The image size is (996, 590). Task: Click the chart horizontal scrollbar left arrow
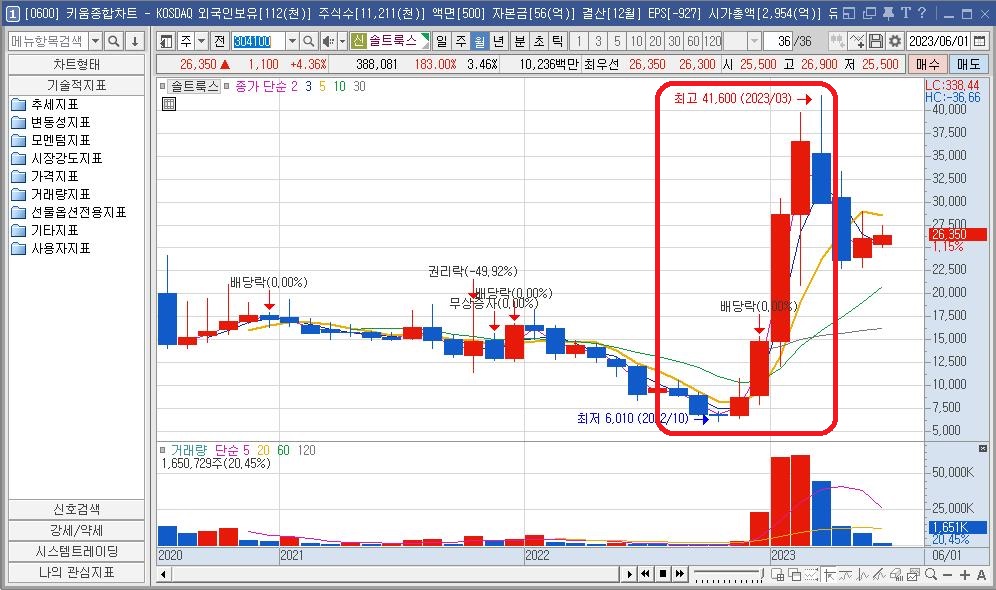[164, 575]
